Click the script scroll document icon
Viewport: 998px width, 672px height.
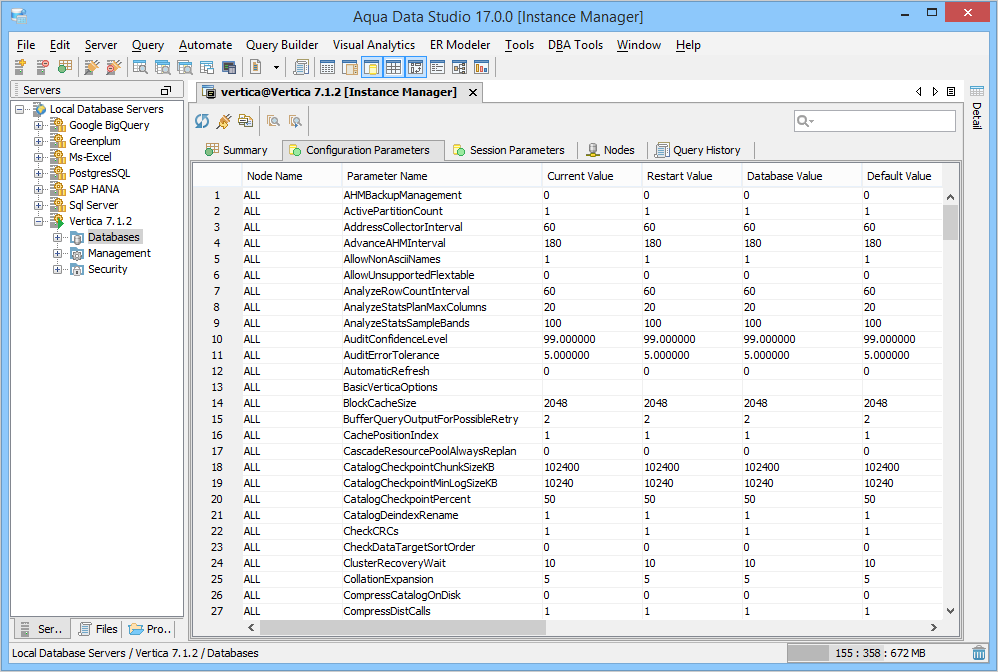coord(301,67)
